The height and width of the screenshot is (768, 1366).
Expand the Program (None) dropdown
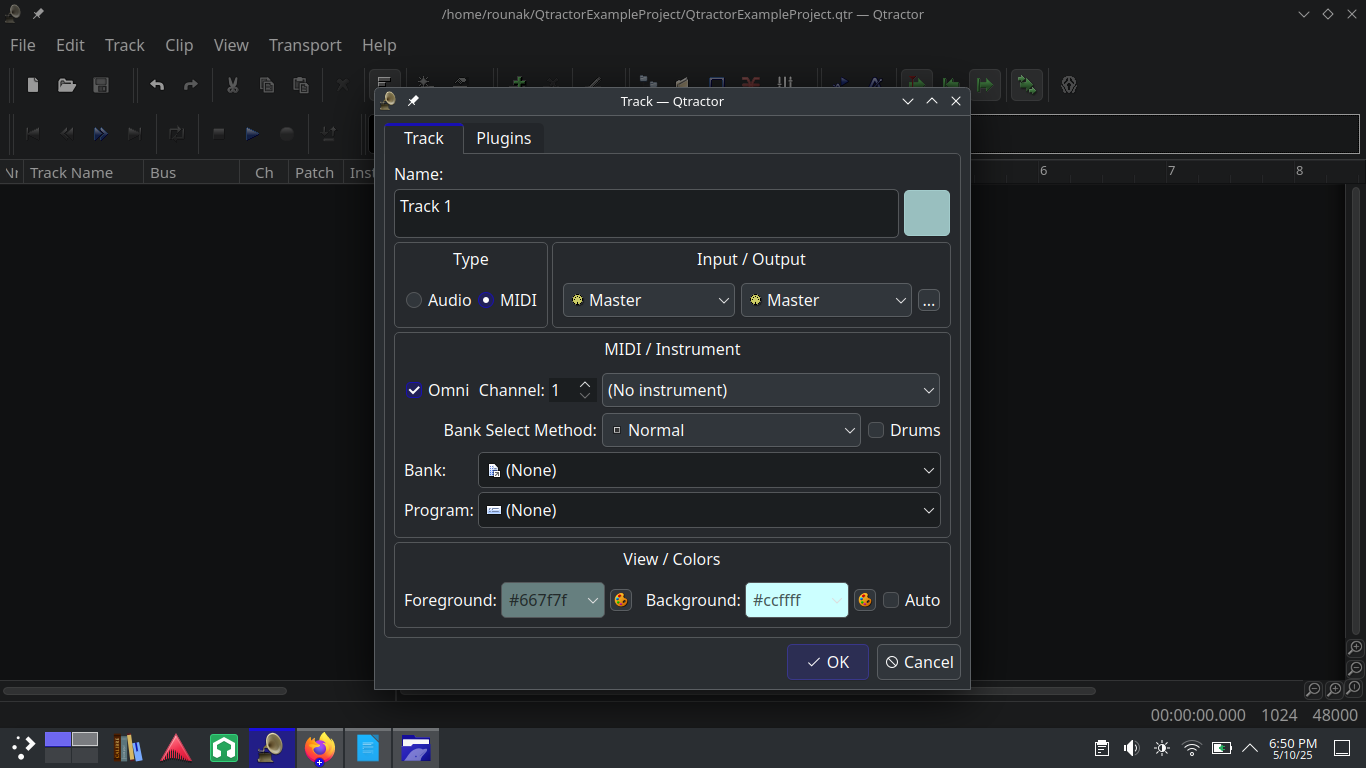(709, 510)
